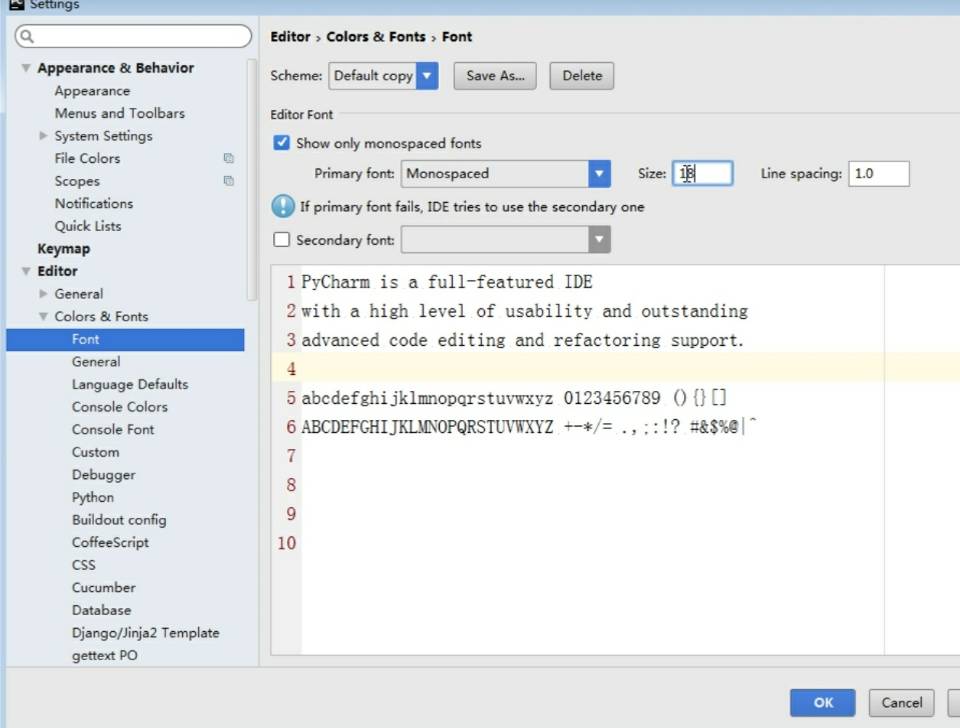Open Notifications settings
Viewport: 960px width, 728px height.
[94, 203]
